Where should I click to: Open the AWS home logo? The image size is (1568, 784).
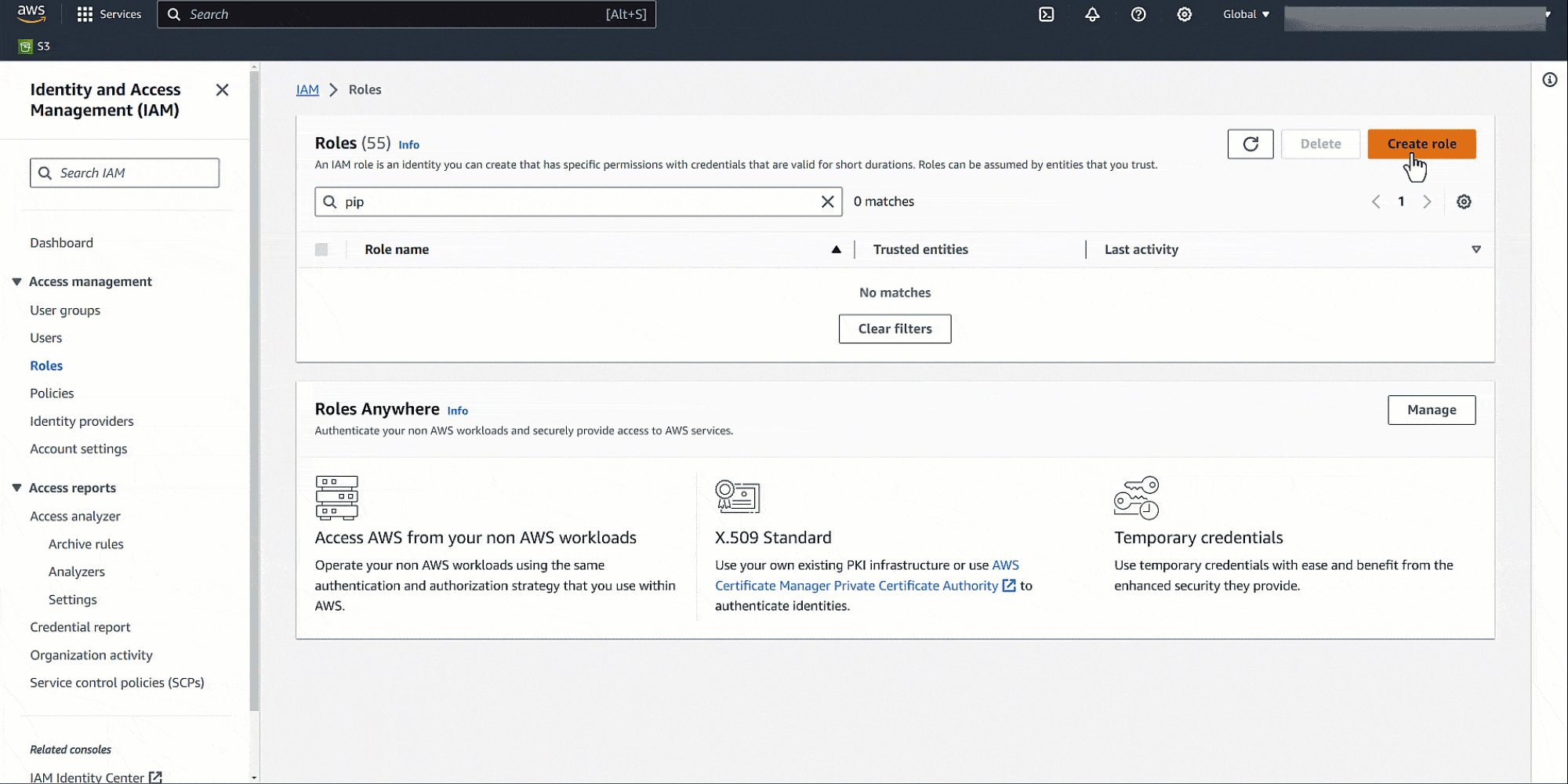pos(31,13)
